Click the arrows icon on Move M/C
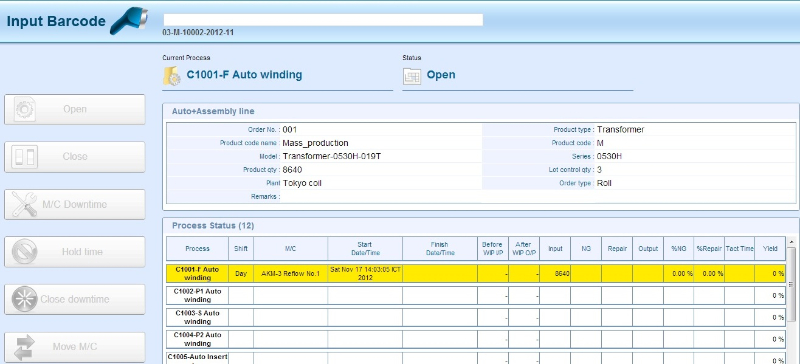Screen dimensions: 800x364 coord(24,347)
